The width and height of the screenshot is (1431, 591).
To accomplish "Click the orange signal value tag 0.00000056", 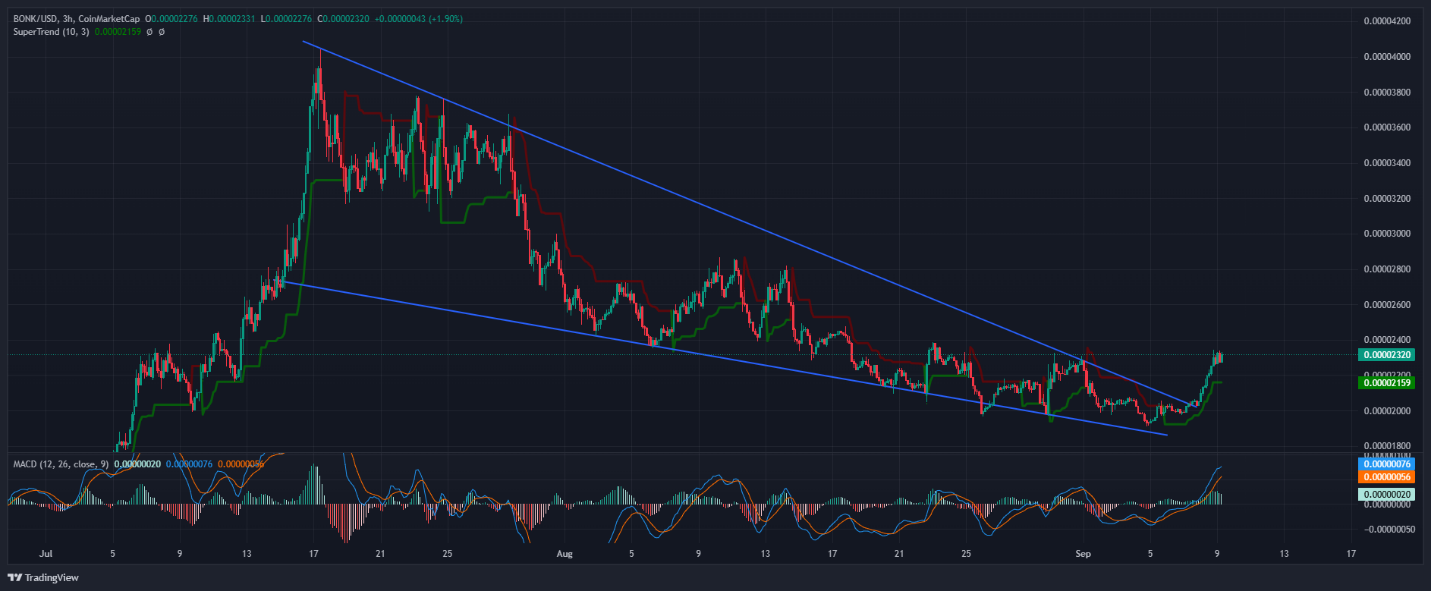I will pyautogui.click(x=1384, y=478).
